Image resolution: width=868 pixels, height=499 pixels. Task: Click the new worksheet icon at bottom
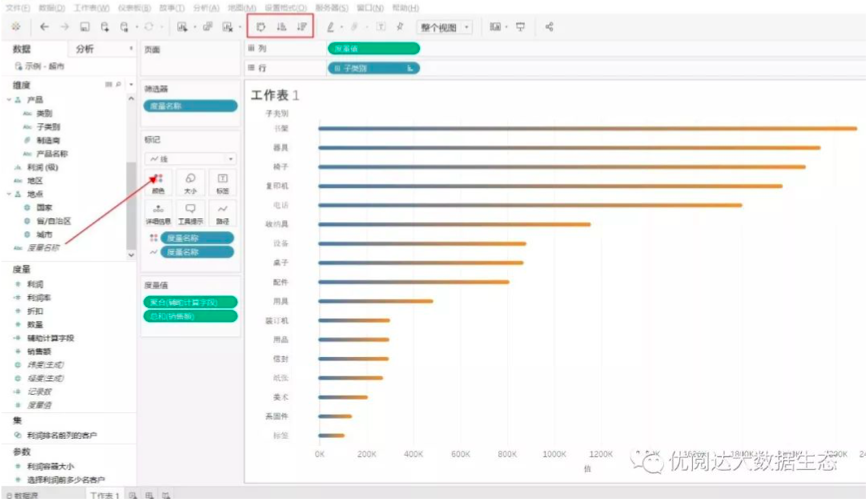tap(134, 495)
